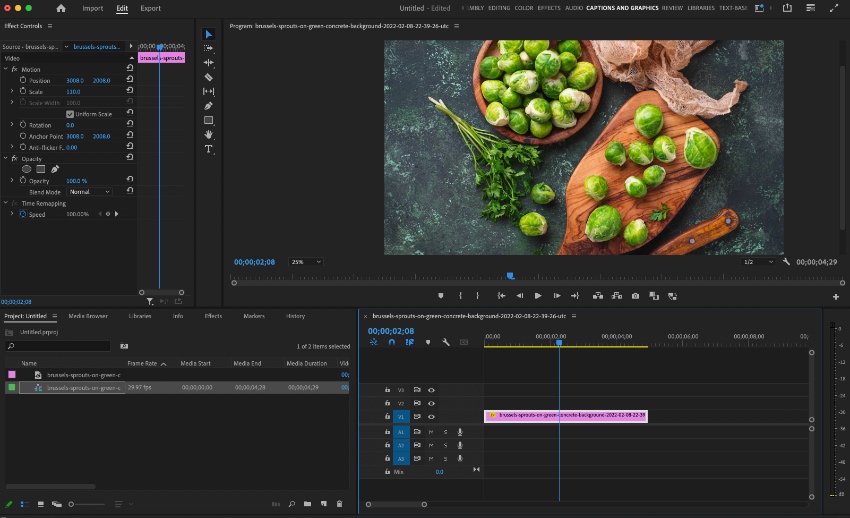
Task: Step forward one frame
Action: tap(557, 296)
